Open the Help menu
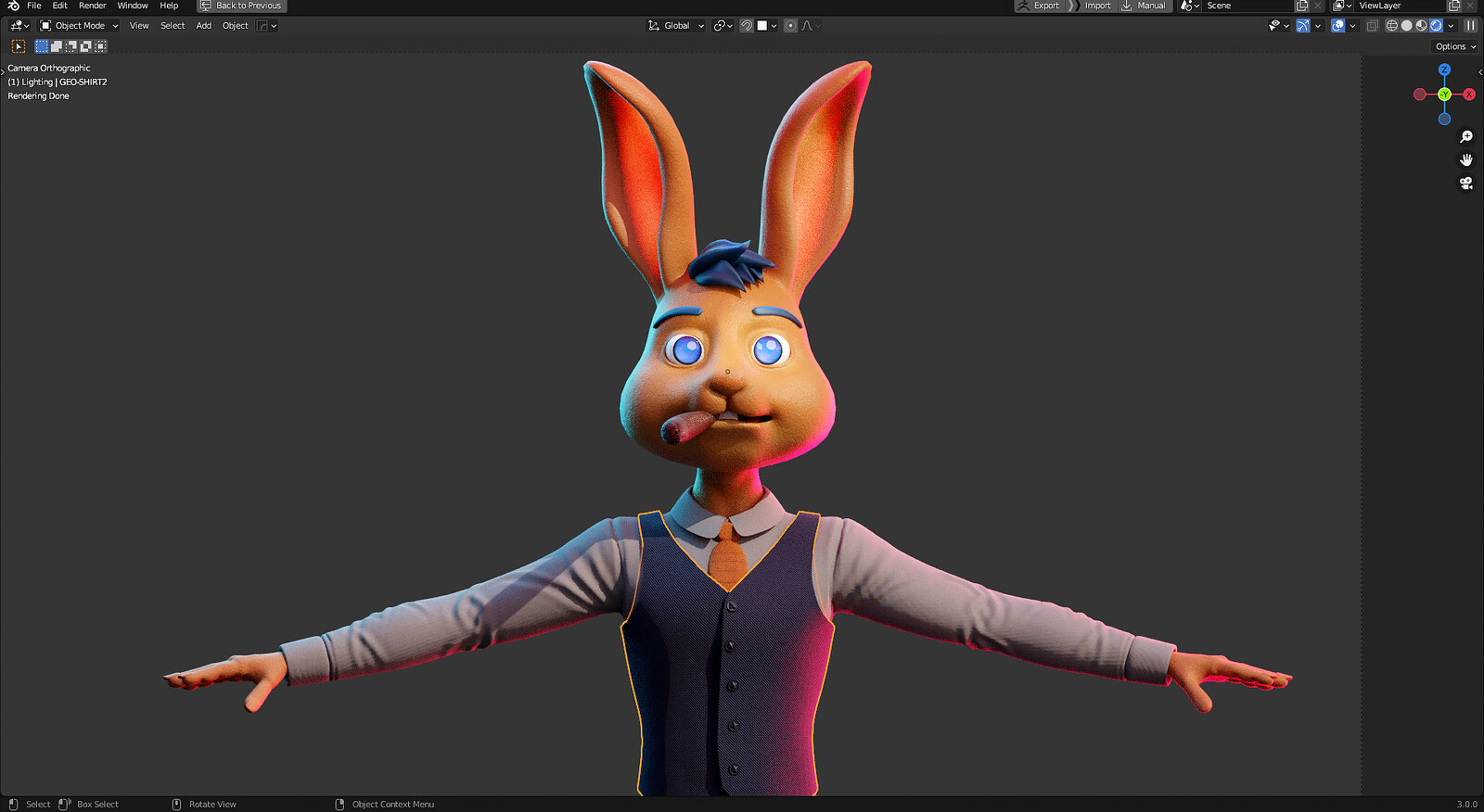This screenshot has height=812, width=1484. [169, 6]
